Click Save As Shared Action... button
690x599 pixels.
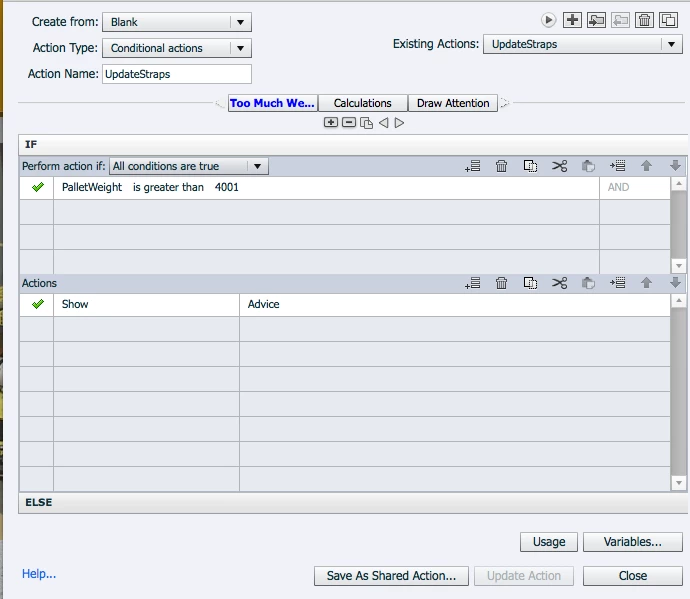click(x=391, y=576)
